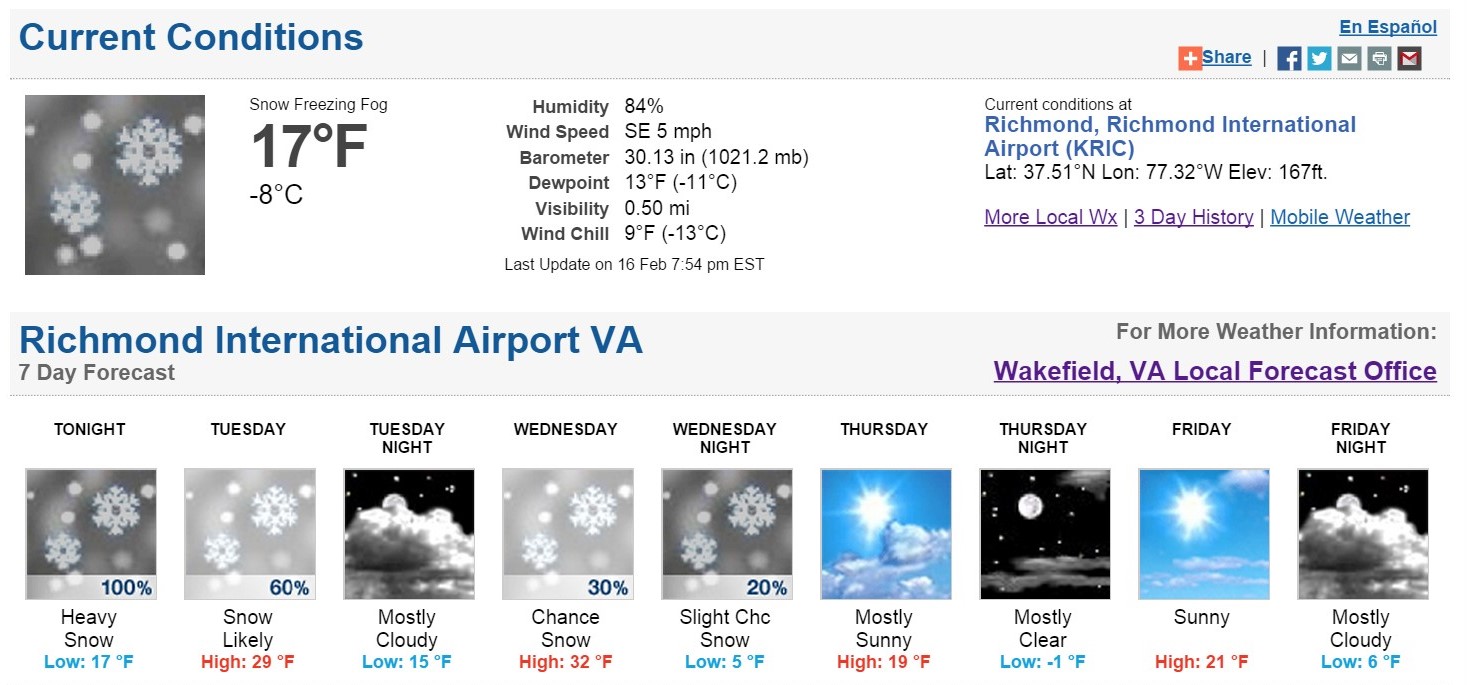Select Thursday Night's Mostly Clear icon

tap(1044, 534)
